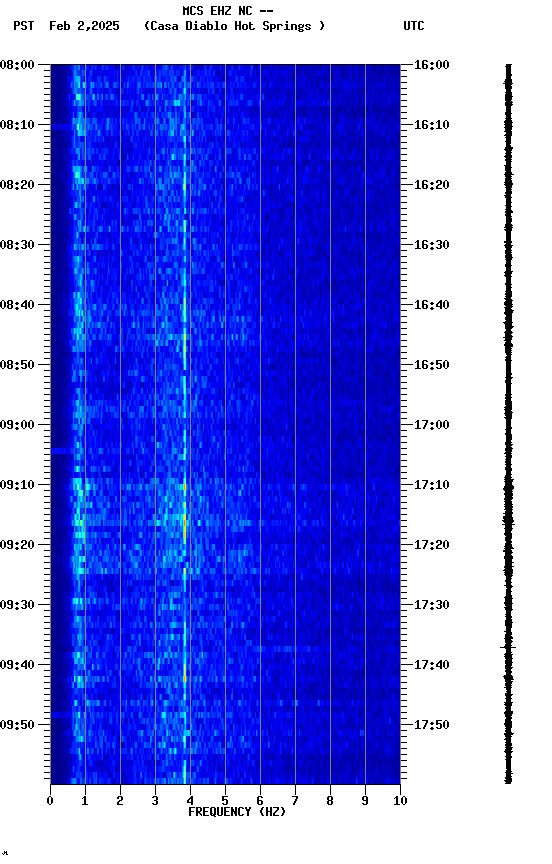Click the 16:40 UTC time label
Viewport: 552px width, 864px height.
(x=432, y=305)
